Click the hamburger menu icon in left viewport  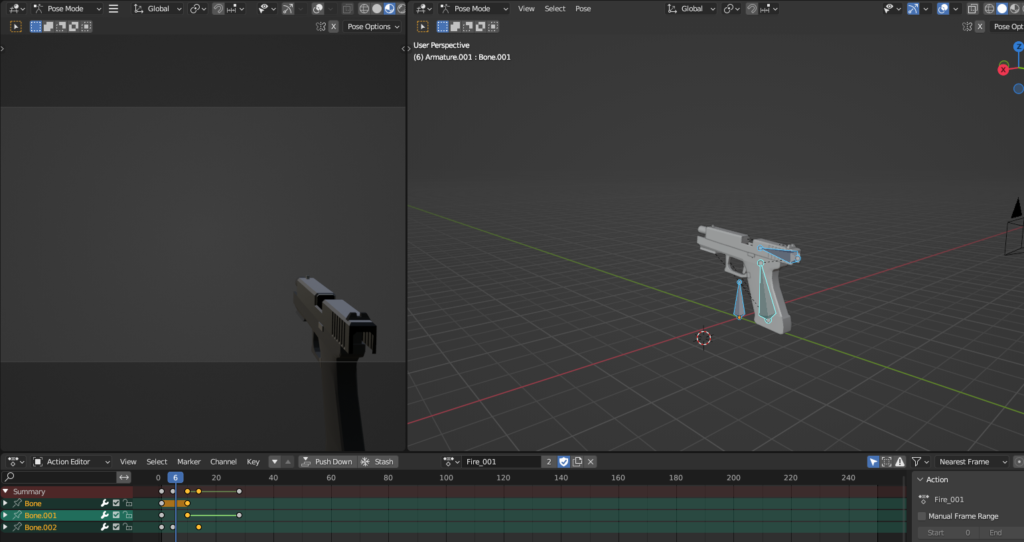click(113, 8)
